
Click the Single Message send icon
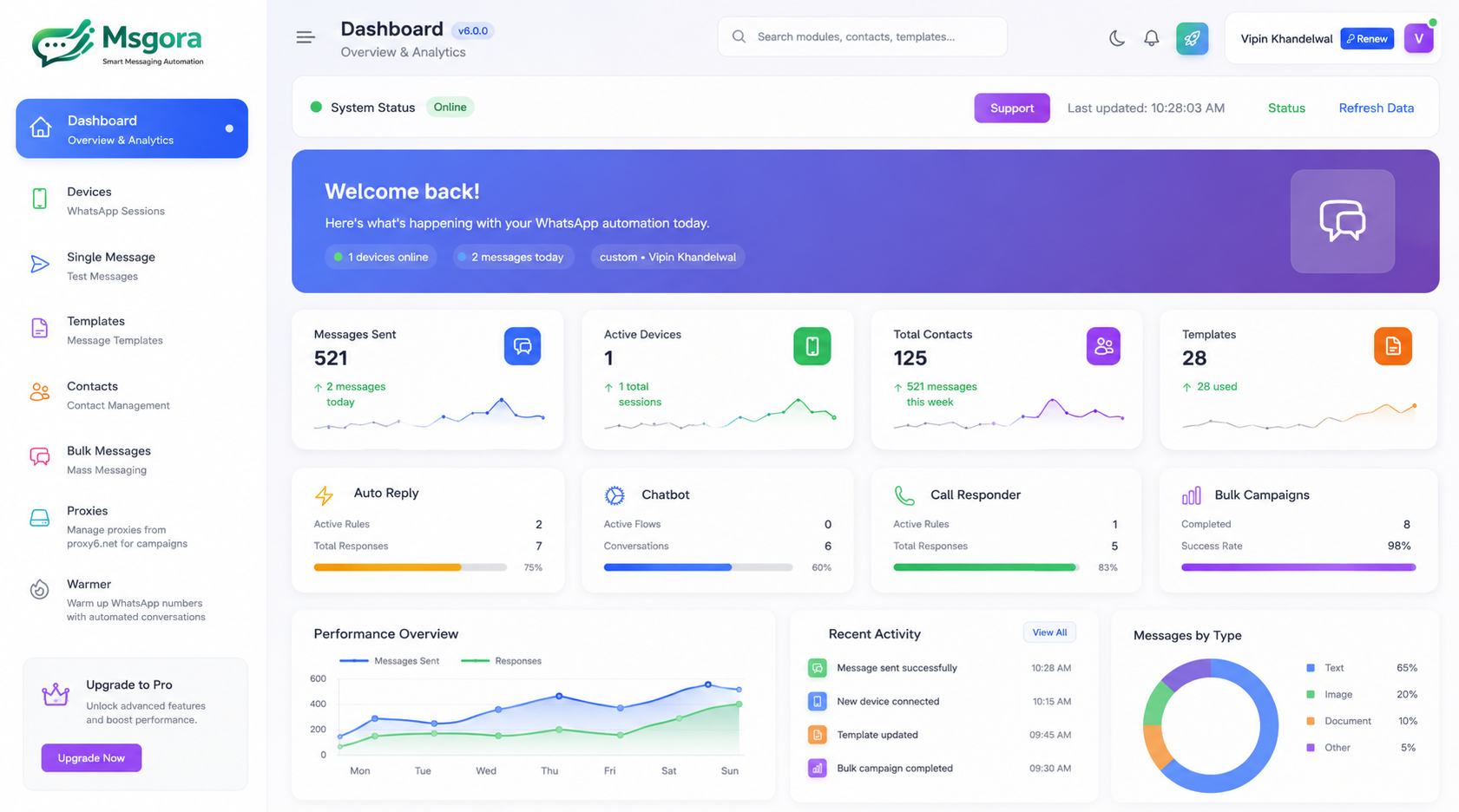coord(40,265)
